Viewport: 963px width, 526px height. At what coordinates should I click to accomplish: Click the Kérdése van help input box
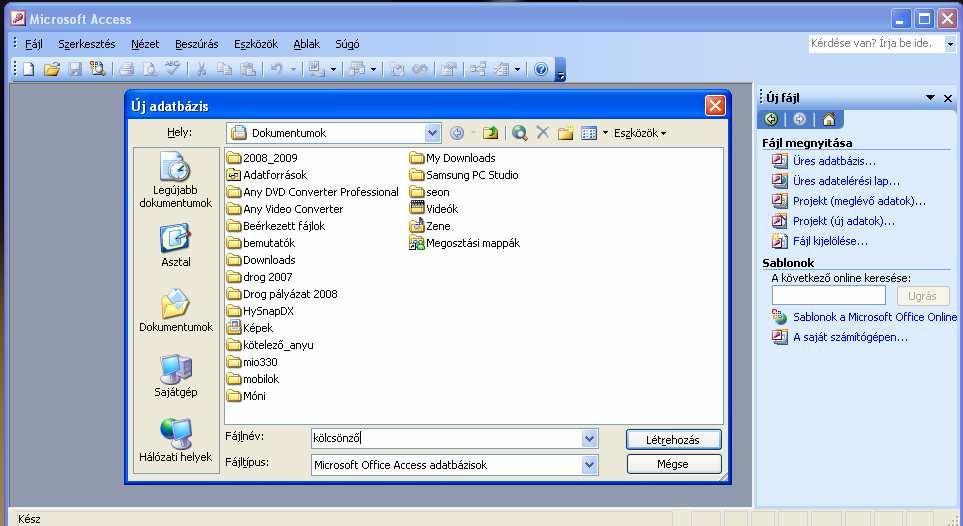[x=876, y=44]
